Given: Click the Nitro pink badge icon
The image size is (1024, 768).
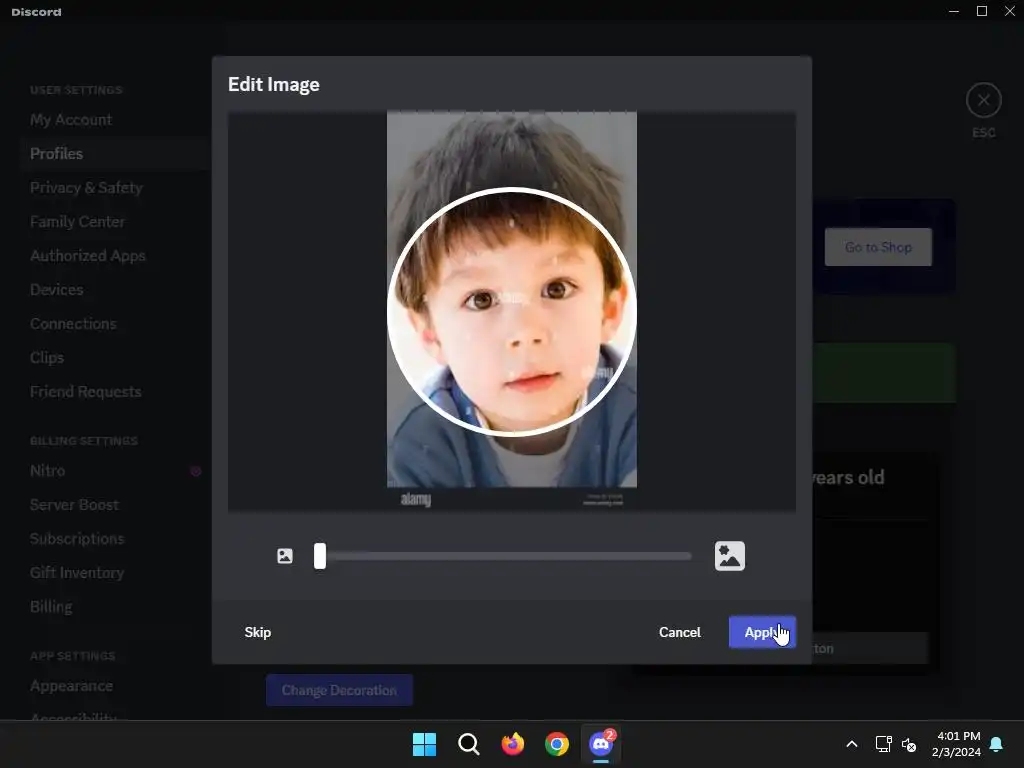Looking at the screenshot, I should pyautogui.click(x=195, y=471).
